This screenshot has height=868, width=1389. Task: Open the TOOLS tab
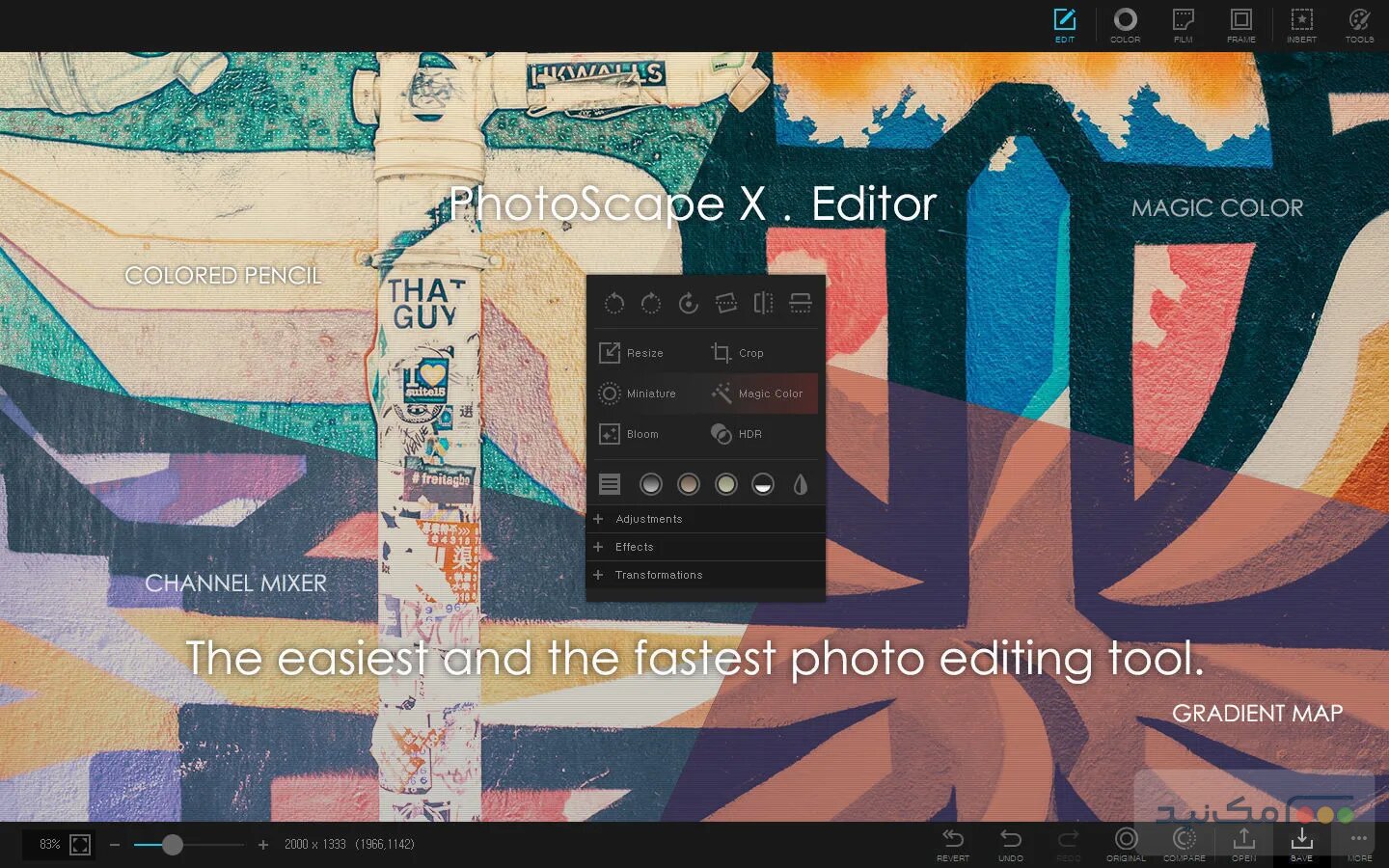coord(1359,25)
